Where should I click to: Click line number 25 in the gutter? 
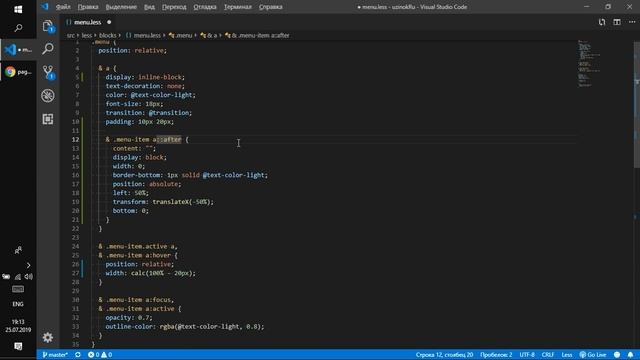point(76,256)
